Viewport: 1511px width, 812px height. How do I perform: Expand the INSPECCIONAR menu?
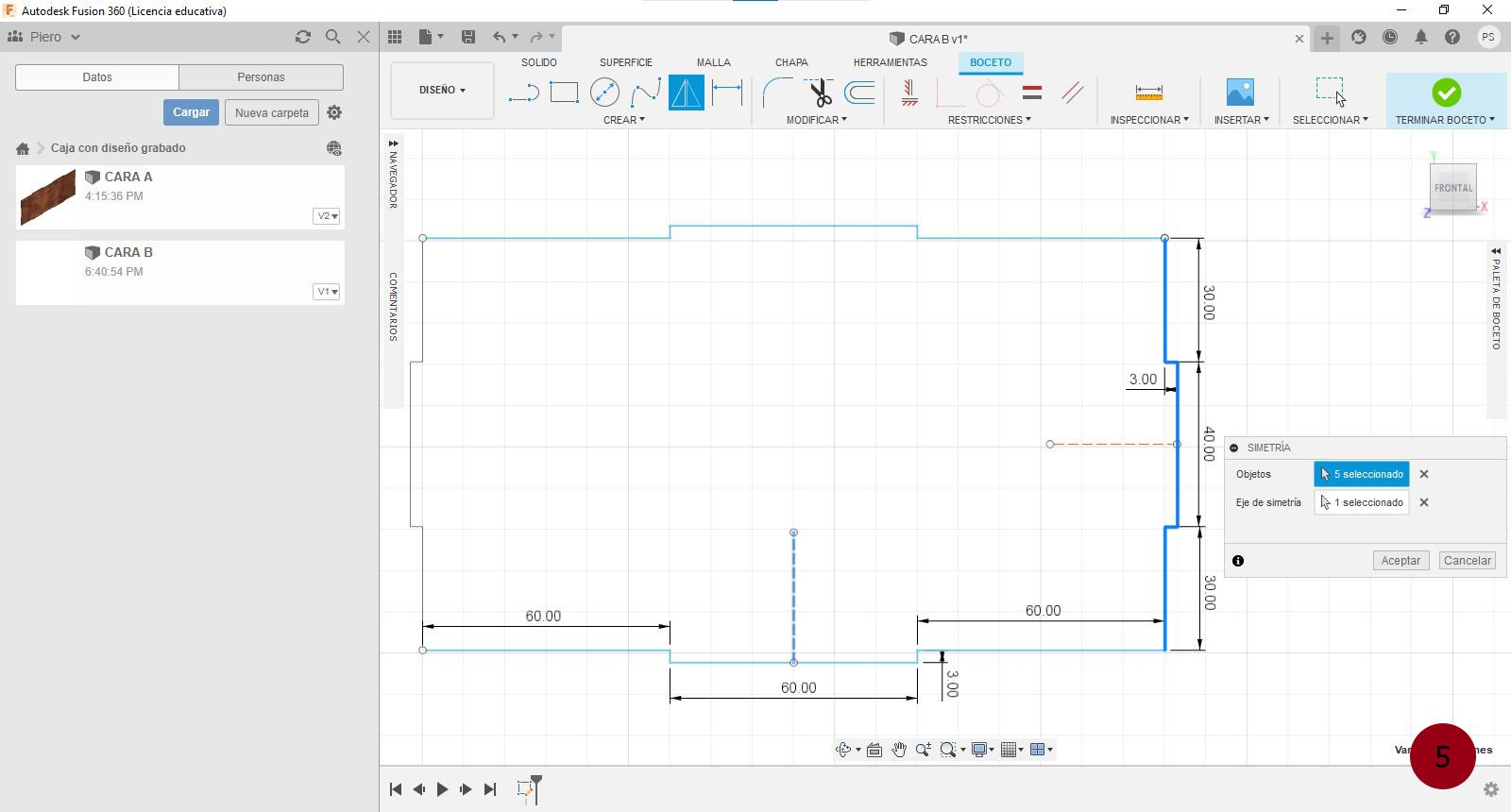click(1149, 120)
